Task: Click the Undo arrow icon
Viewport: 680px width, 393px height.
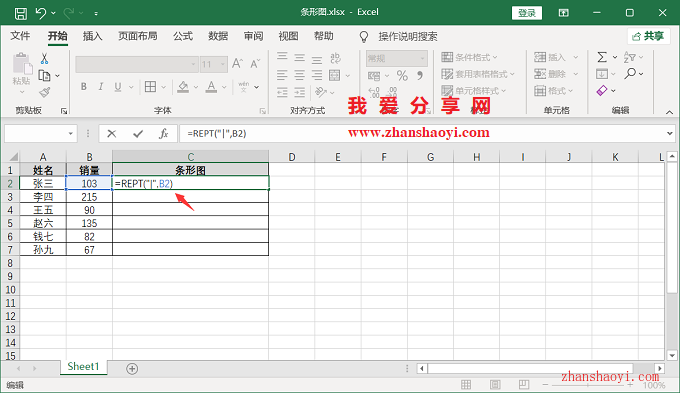Action: tap(41, 13)
